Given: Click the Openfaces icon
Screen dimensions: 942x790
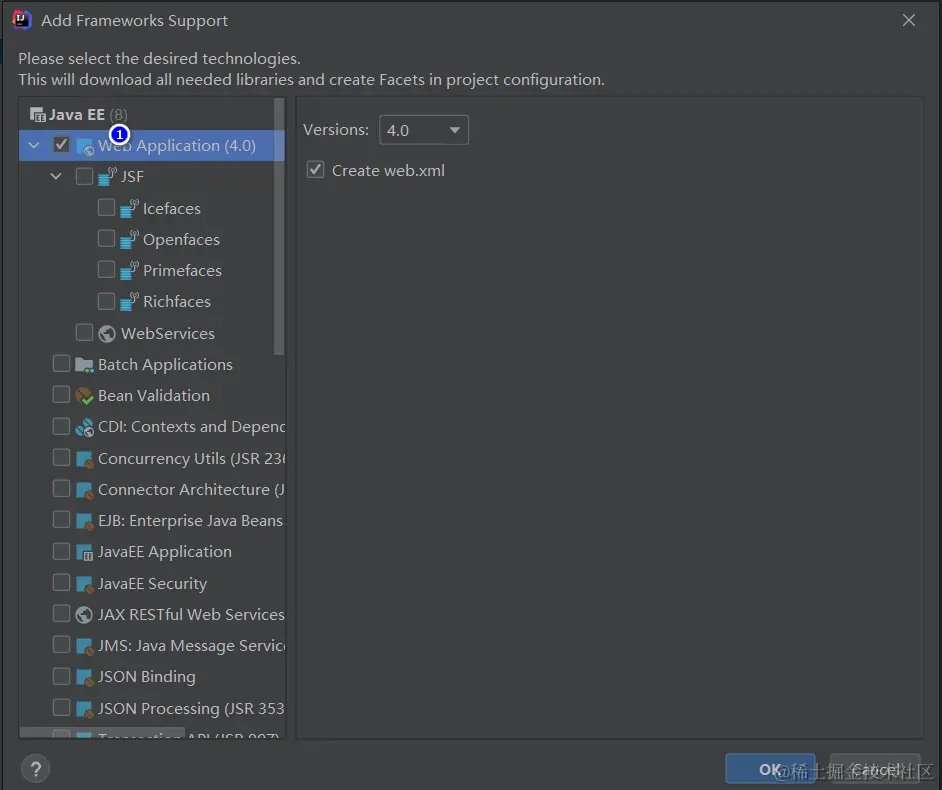Looking at the screenshot, I should click(129, 239).
